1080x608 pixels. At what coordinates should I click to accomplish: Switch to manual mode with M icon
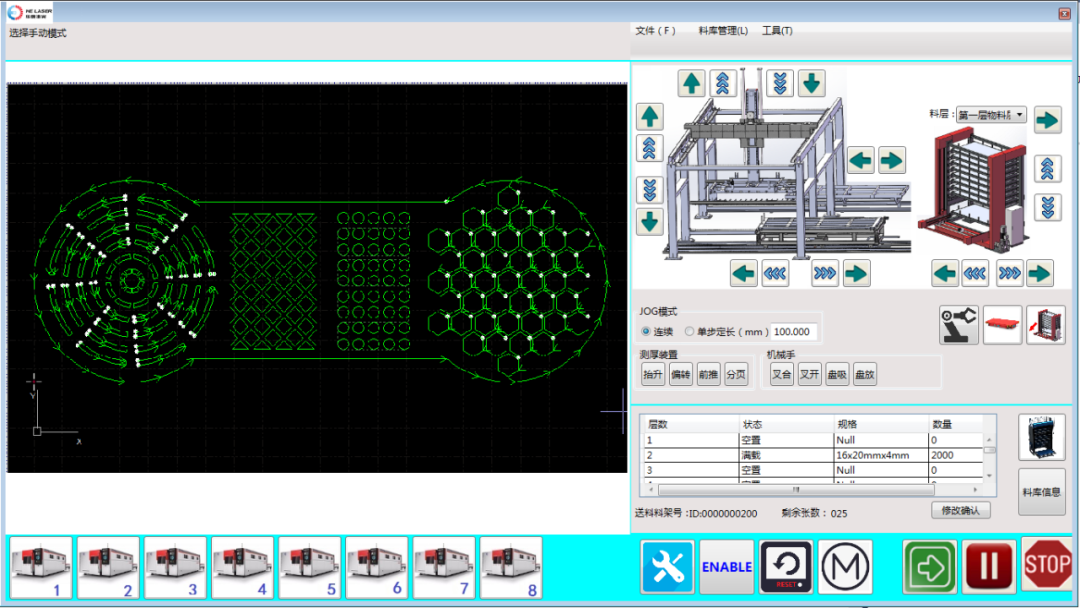click(x=845, y=567)
